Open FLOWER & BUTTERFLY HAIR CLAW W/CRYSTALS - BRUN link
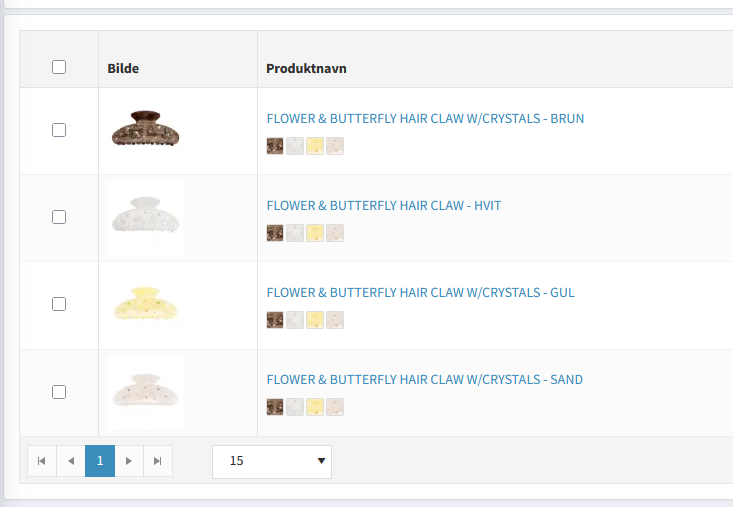Viewport: 733px width, 507px height. tap(425, 118)
